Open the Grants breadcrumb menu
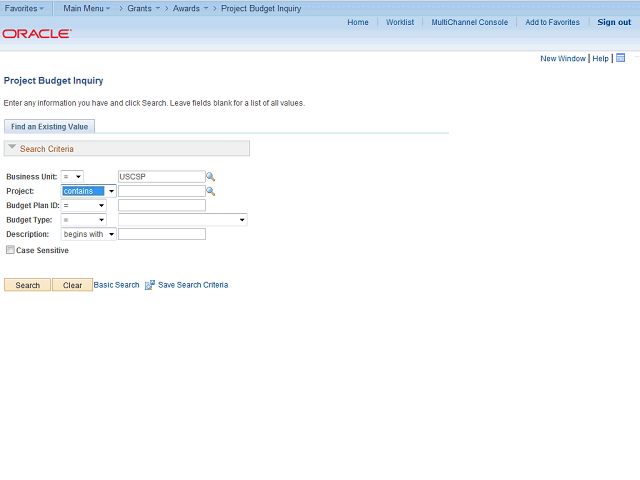Viewport: 640px width, 480px height. [x=143, y=8]
